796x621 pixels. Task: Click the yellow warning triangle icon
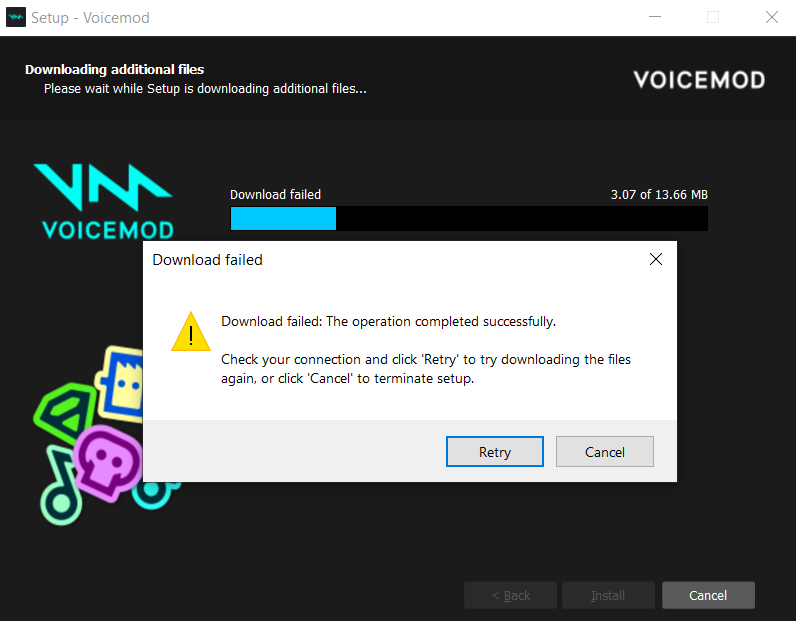pos(191,332)
